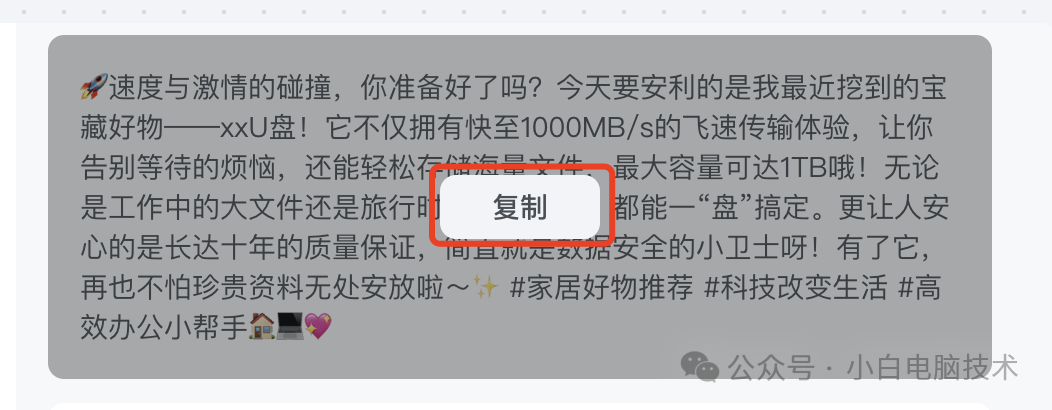Click the house emoji after 小帮手

(x=262, y=327)
